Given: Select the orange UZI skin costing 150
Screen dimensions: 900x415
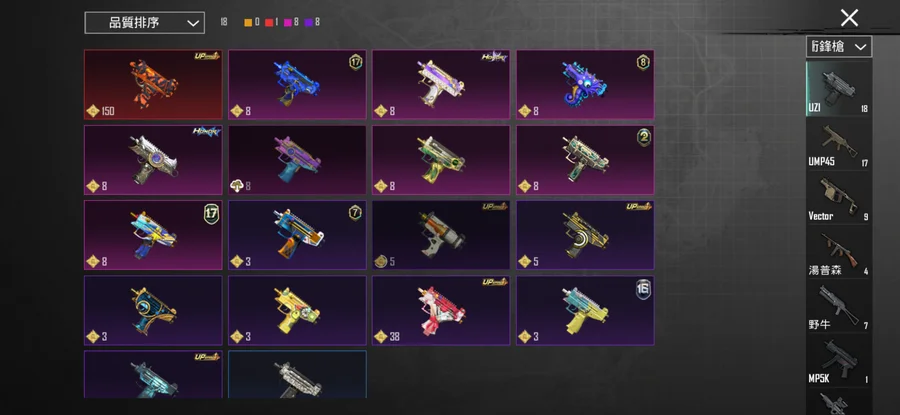Looking at the screenshot, I should pyautogui.click(x=153, y=84).
